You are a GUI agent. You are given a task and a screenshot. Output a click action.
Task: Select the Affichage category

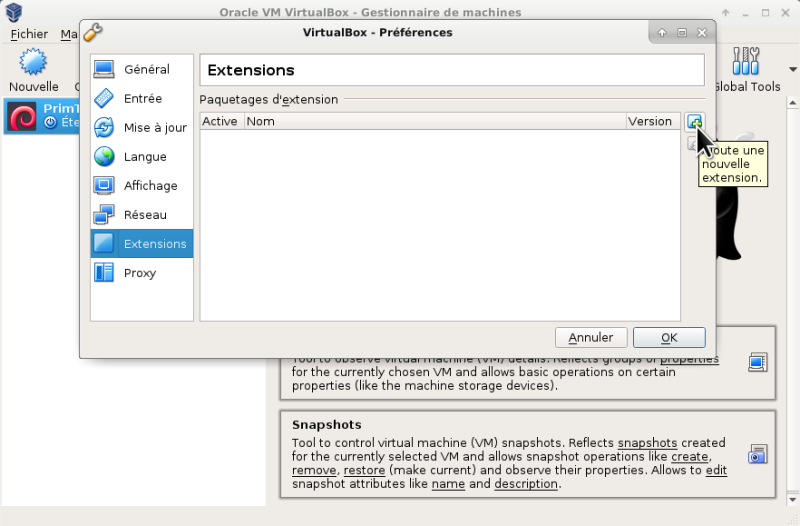[x=142, y=186]
